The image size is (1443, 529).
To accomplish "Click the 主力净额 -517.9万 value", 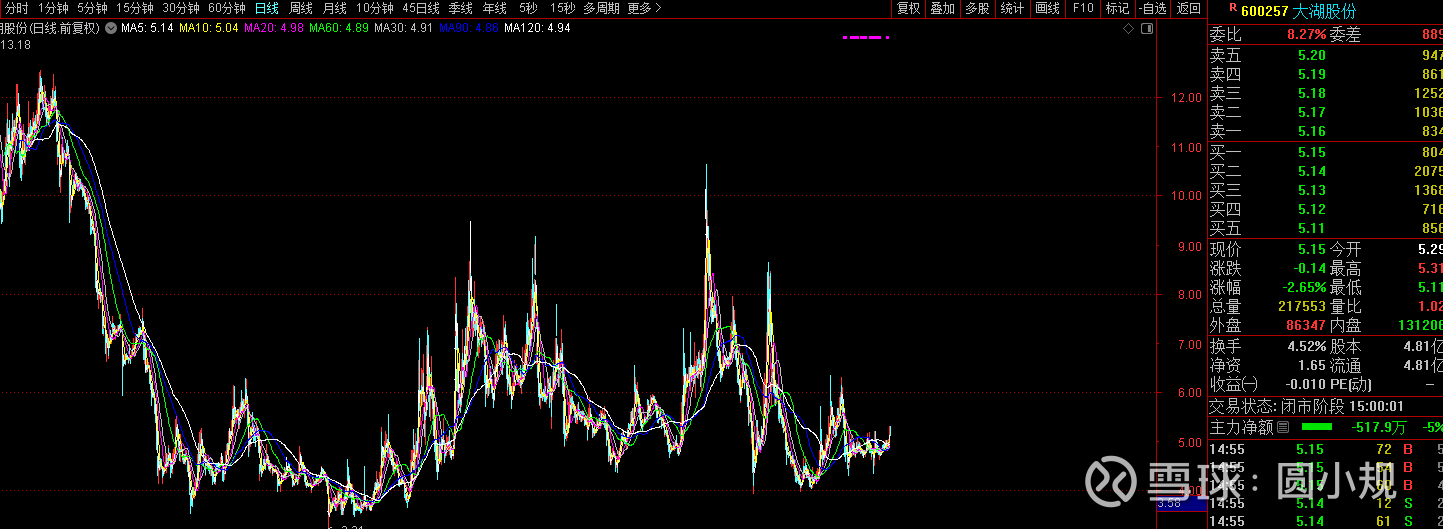I will (1379, 428).
